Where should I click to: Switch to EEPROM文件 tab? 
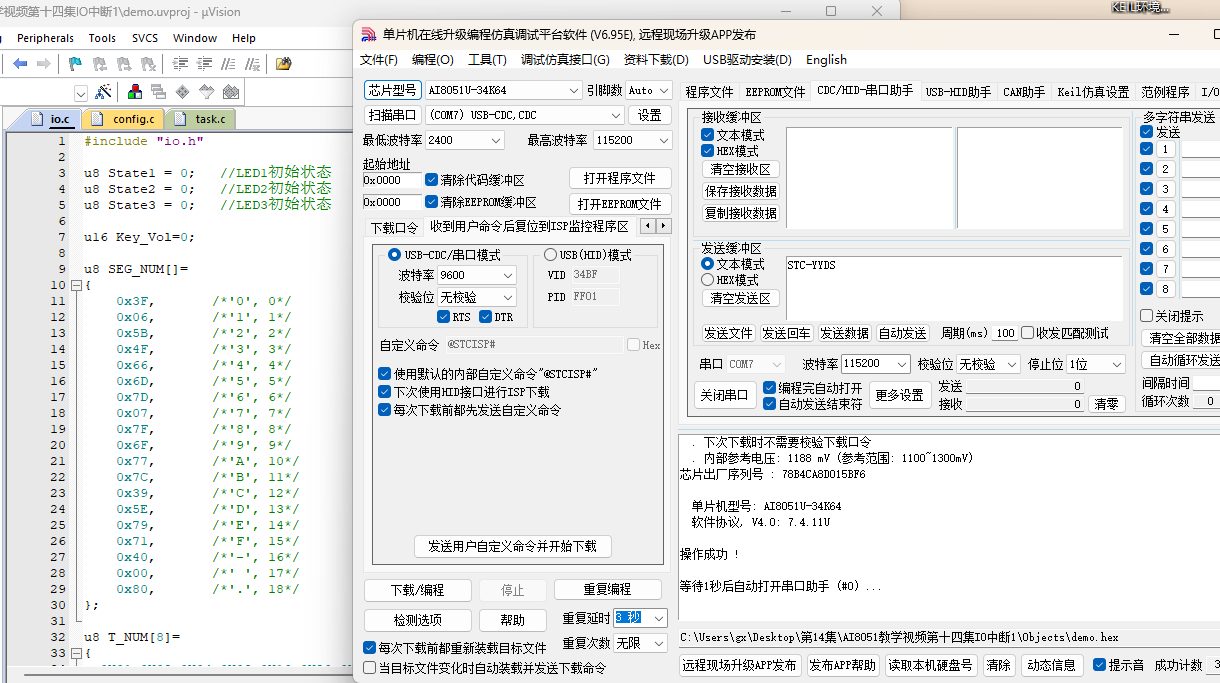coord(775,92)
